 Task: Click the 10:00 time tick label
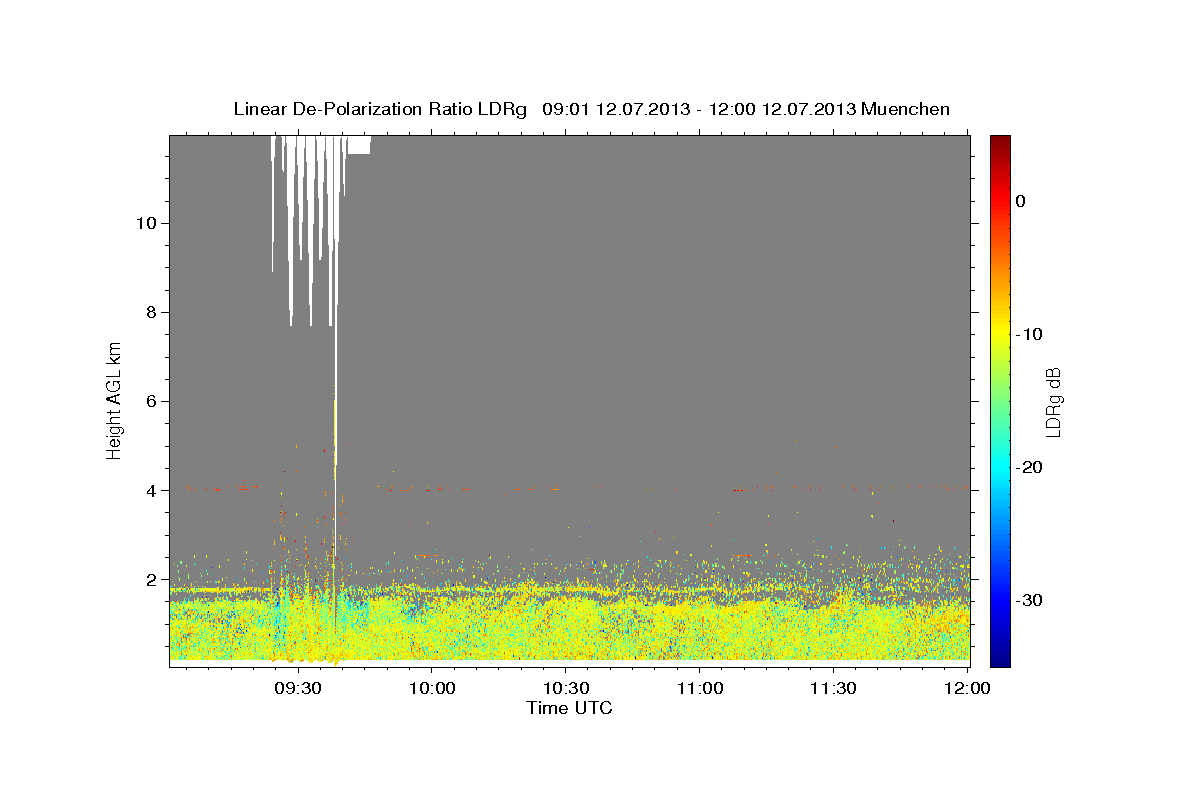pyautogui.click(x=432, y=689)
